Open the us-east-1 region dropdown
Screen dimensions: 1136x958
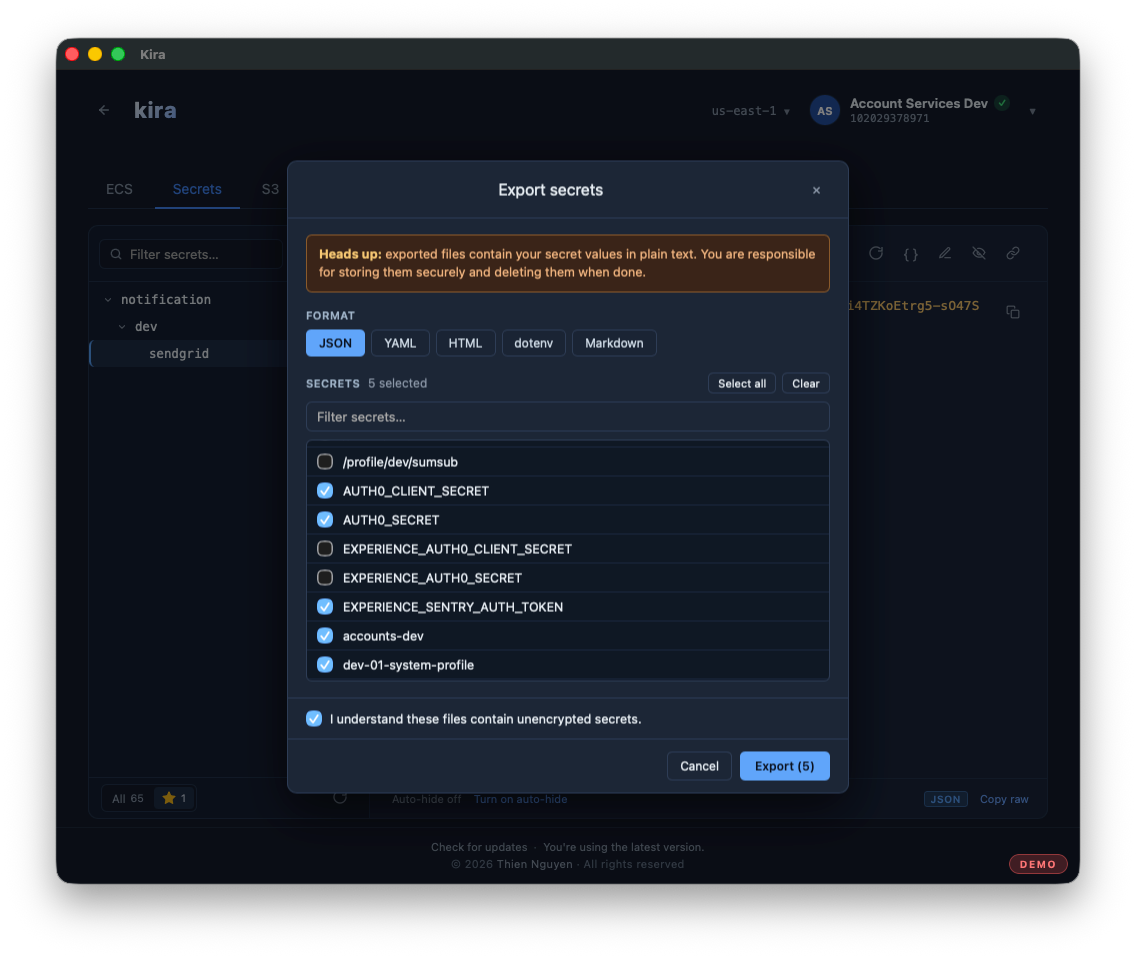[751, 111]
